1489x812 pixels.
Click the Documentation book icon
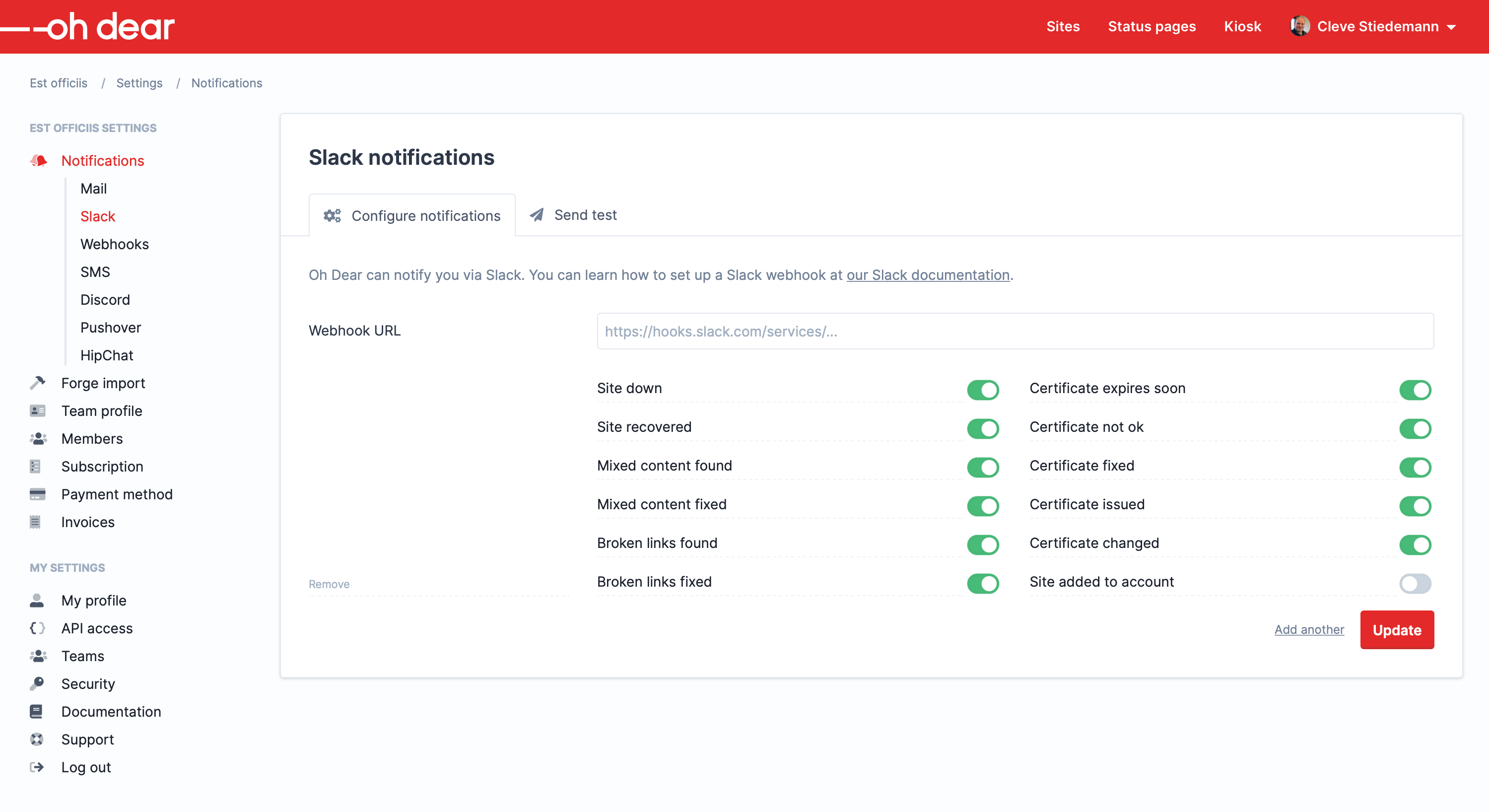tap(36, 711)
